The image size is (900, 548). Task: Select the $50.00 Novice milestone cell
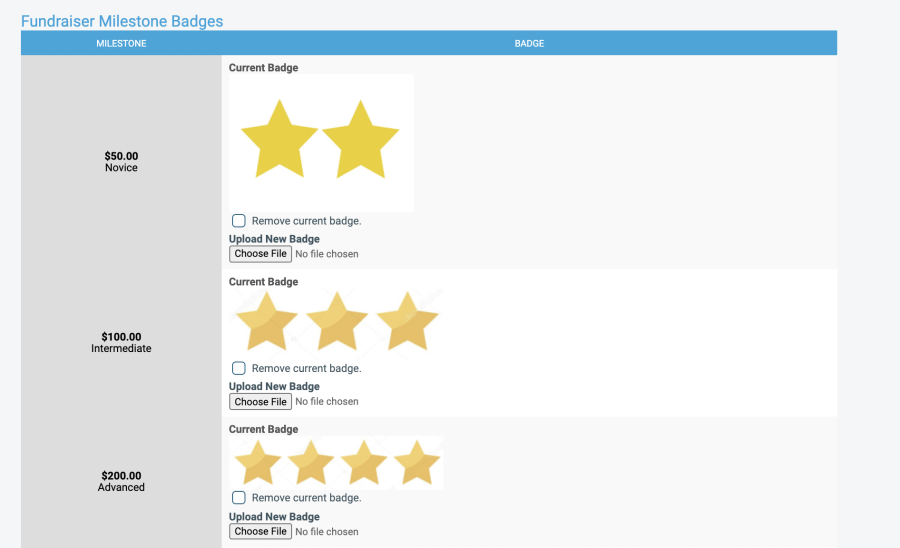(x=121, y=162)
